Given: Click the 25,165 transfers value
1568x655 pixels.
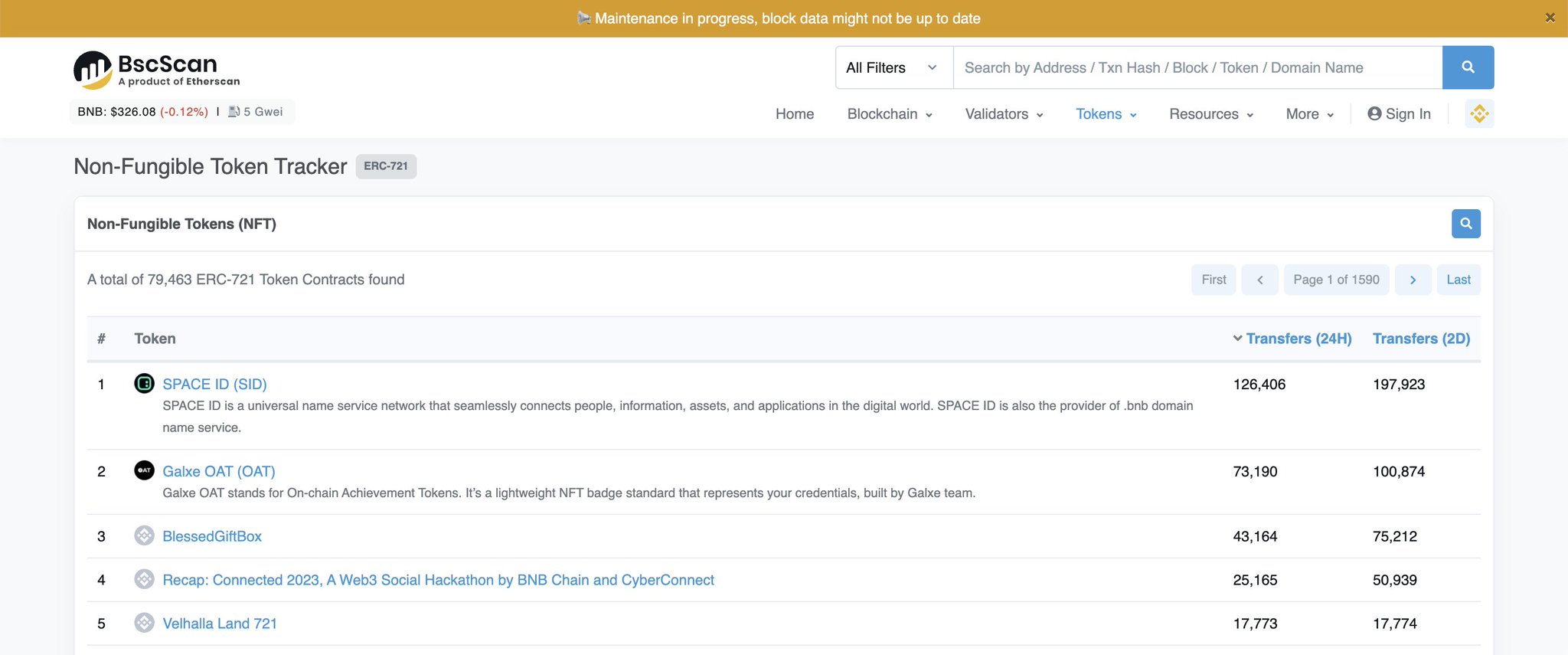Looking at the screenshot, I should pyautogui.click(x=1255, y=580).
